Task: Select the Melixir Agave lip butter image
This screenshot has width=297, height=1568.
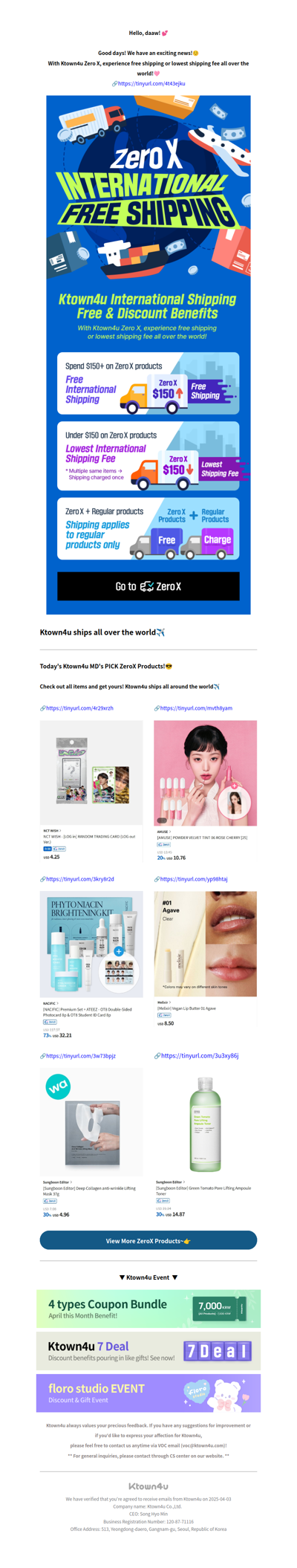Action: (206, 944)
